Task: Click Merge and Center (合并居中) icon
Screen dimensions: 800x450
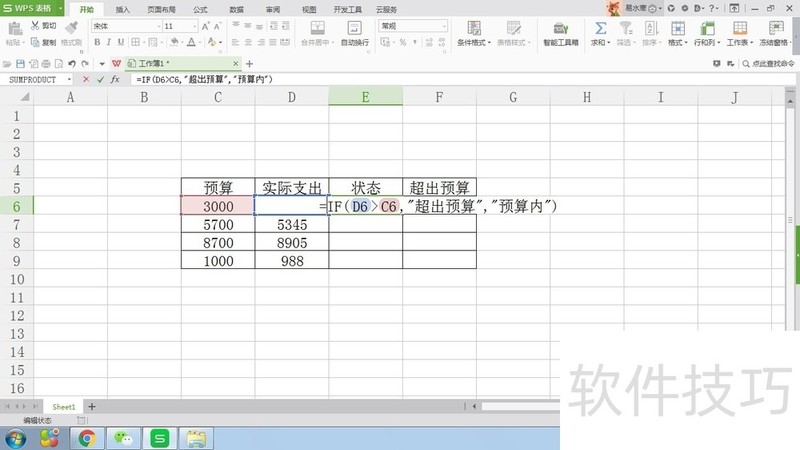Action: [x=317, y=28]
